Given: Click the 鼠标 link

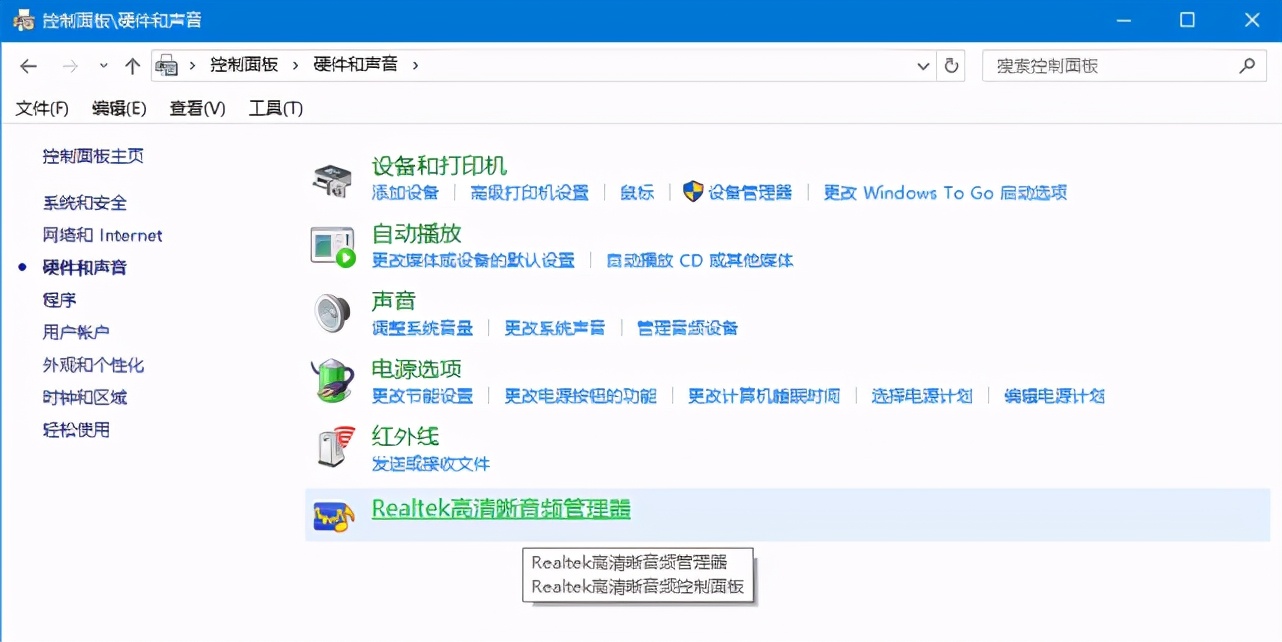Looking at the screenshot, I should 637,192.
